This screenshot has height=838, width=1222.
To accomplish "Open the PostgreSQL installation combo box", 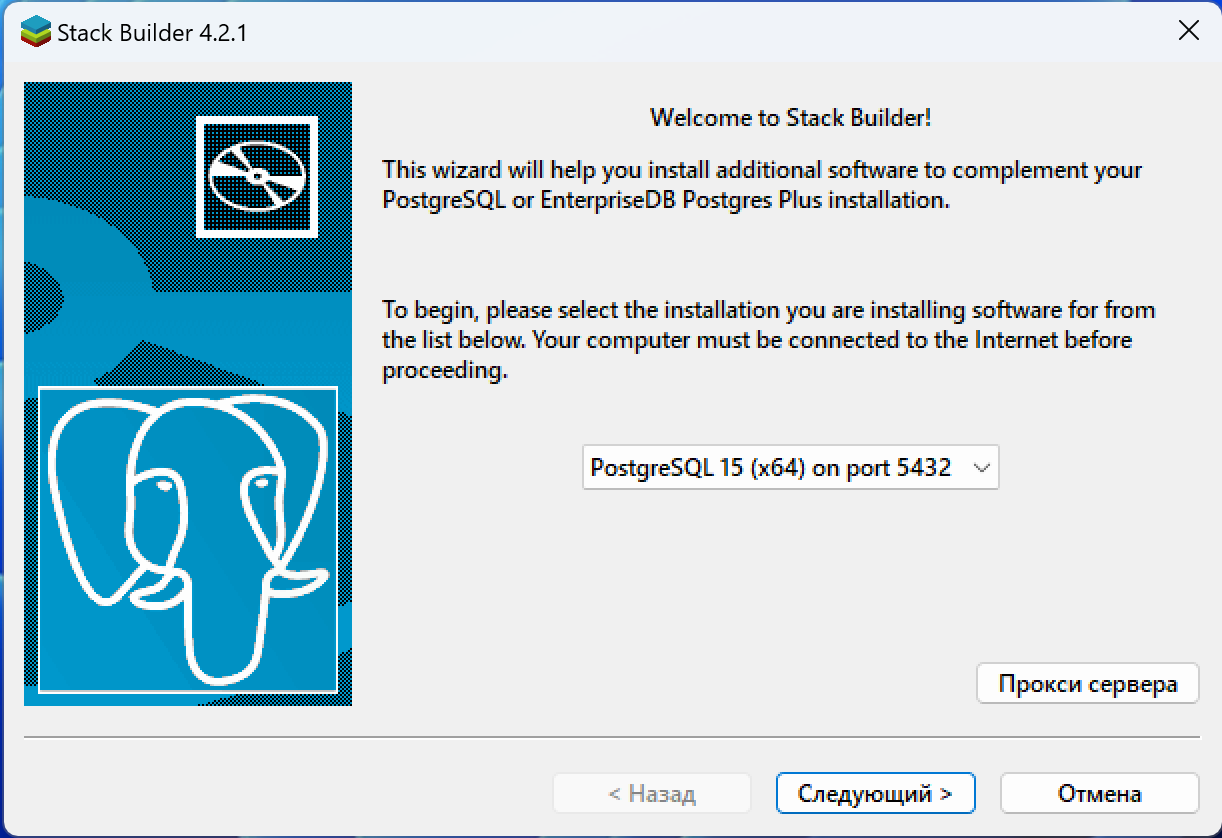I will 790,467.
